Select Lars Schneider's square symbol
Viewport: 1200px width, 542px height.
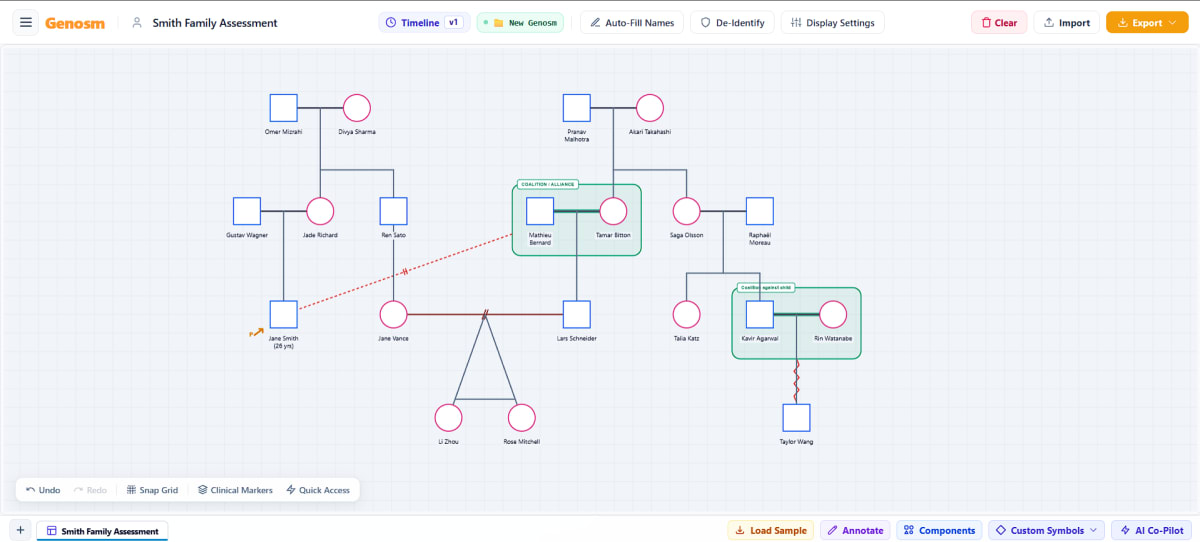pyautogui.click(x=577, y=314)
